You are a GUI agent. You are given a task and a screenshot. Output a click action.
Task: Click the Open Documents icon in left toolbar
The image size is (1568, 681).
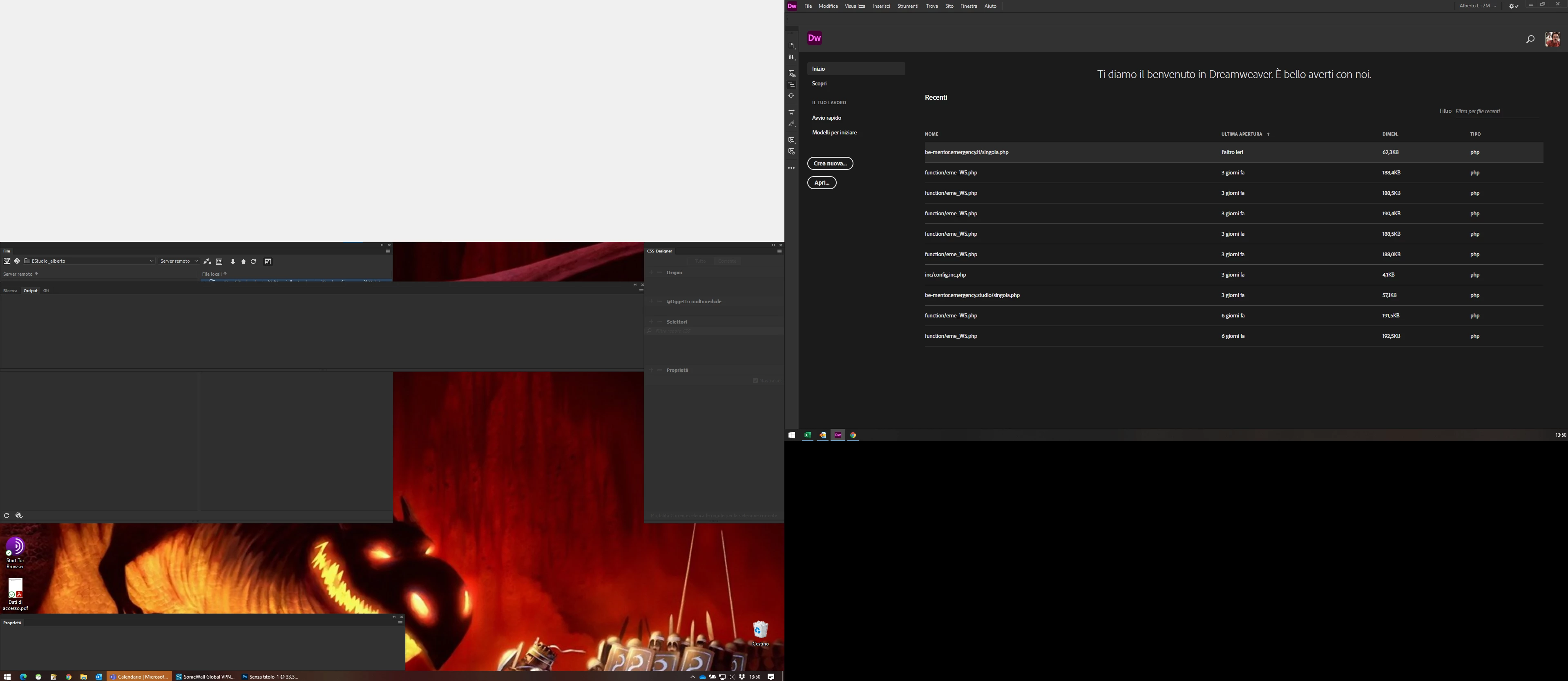791,46
